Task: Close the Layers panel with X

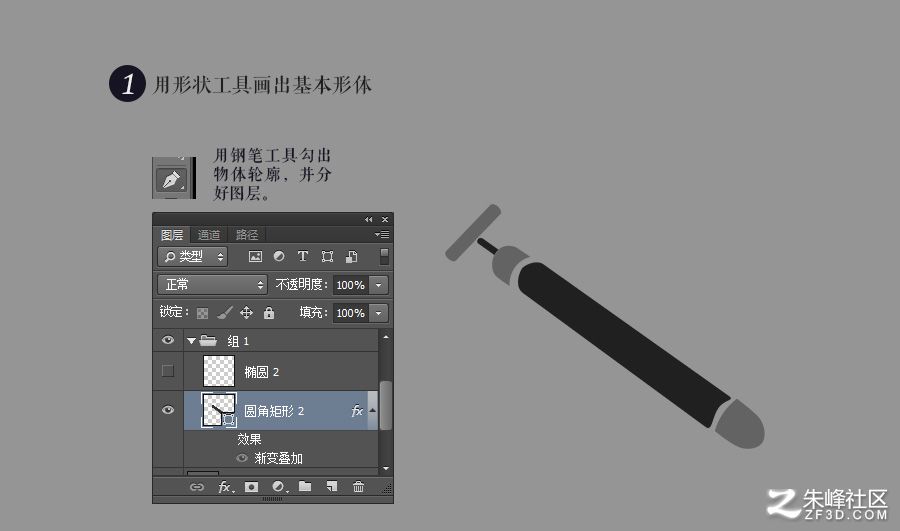Action: coord(385,219)
